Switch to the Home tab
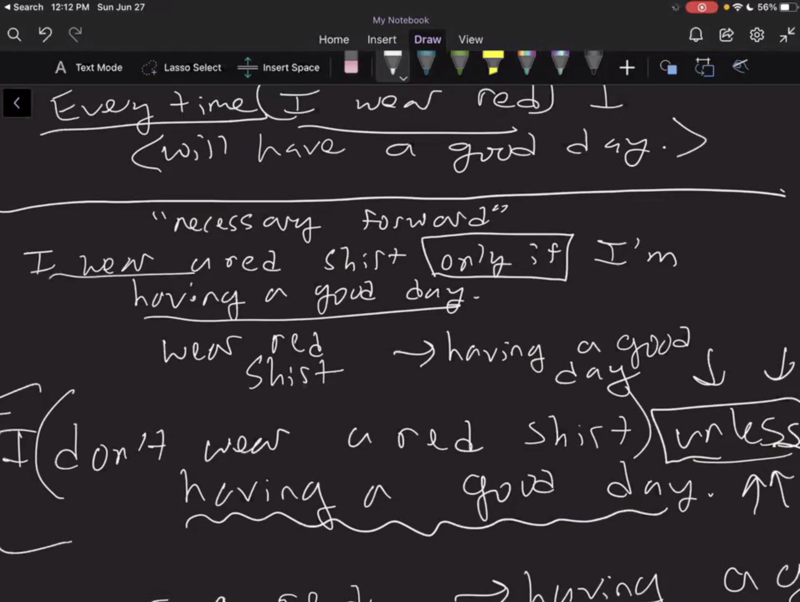 pyautogui.click(x=334, y=40)
